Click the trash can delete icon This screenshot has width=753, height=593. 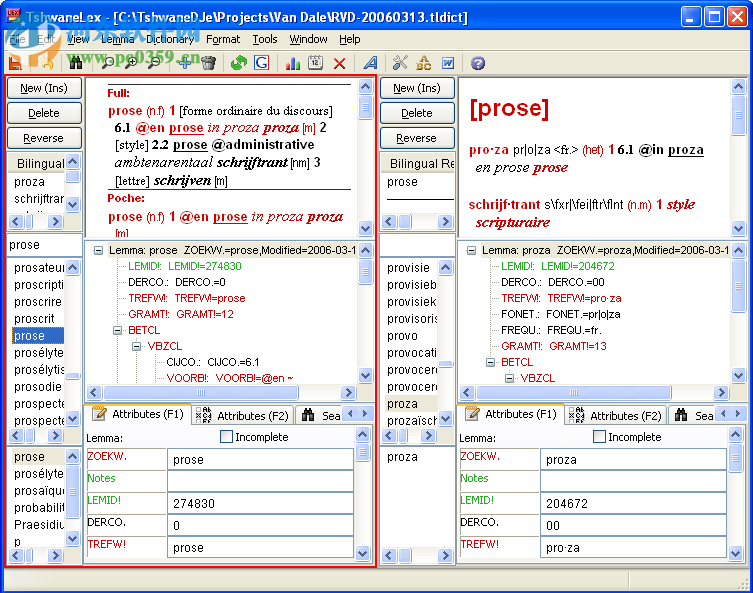point(208,63)
